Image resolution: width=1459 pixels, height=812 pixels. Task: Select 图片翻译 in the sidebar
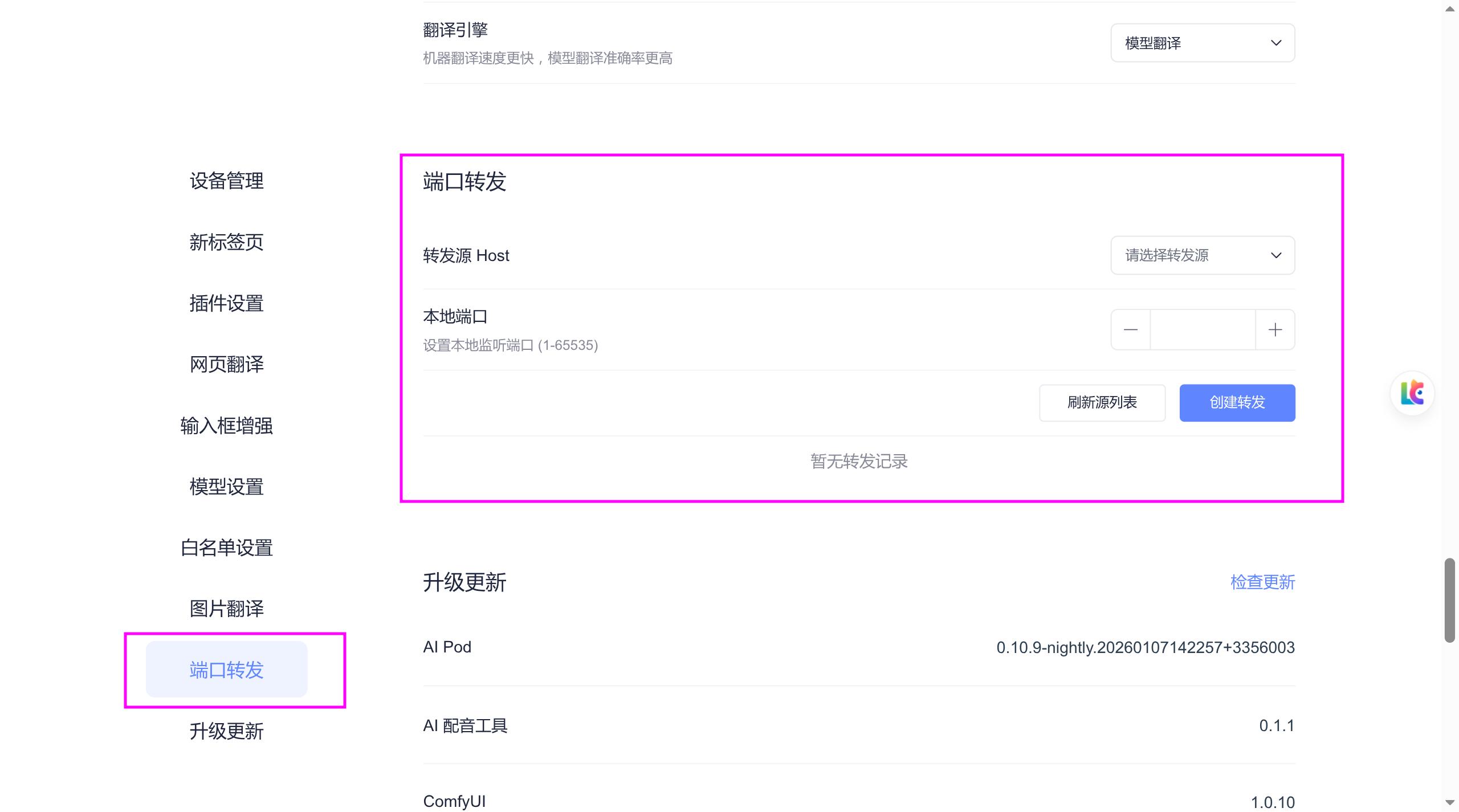click(226, 609)
